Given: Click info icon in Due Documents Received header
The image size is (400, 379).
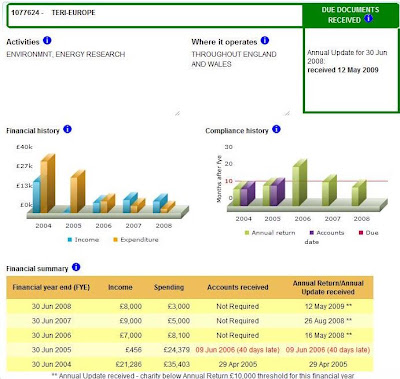Looking at the screenshot, I should [x=368, y=18].
